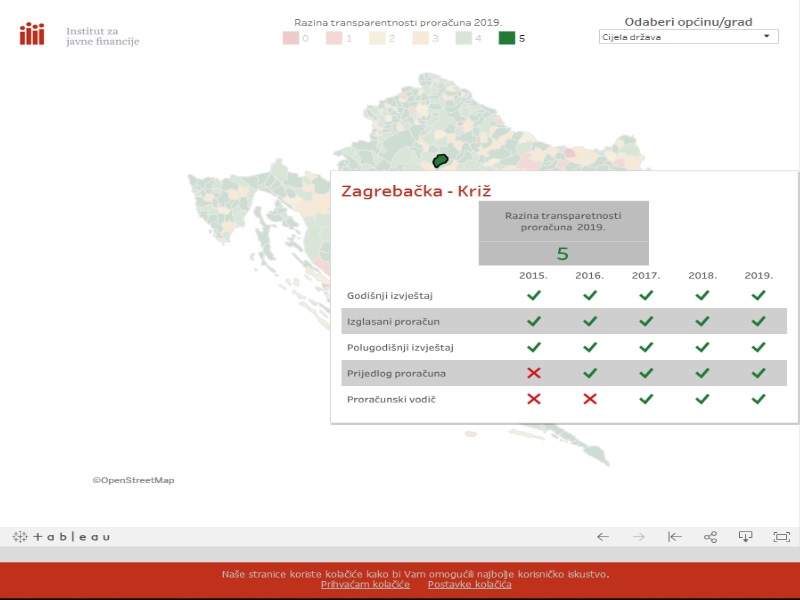
Task: Click the highlighted Križ municipality on map
Action: pyautogui.click(x=440, y=160)
